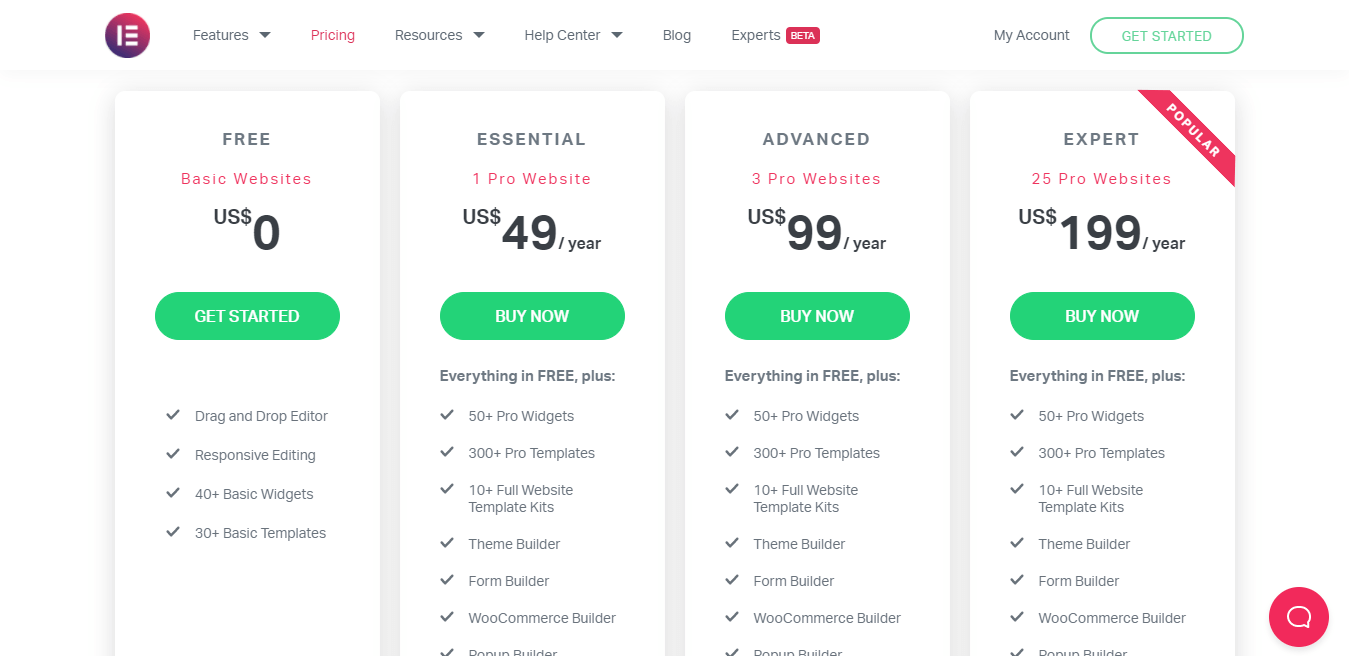Select the Pricing menu item
This screenshot has width=1349, height=656.
click(x=332, y=34)
